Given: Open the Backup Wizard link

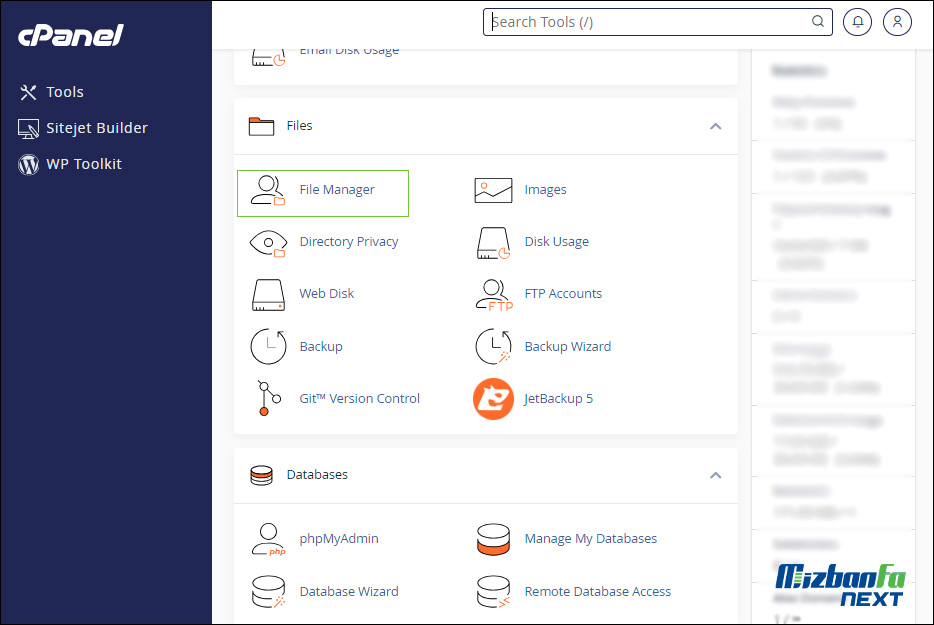Looking at the screenshot, I should (x=568, y=346).
